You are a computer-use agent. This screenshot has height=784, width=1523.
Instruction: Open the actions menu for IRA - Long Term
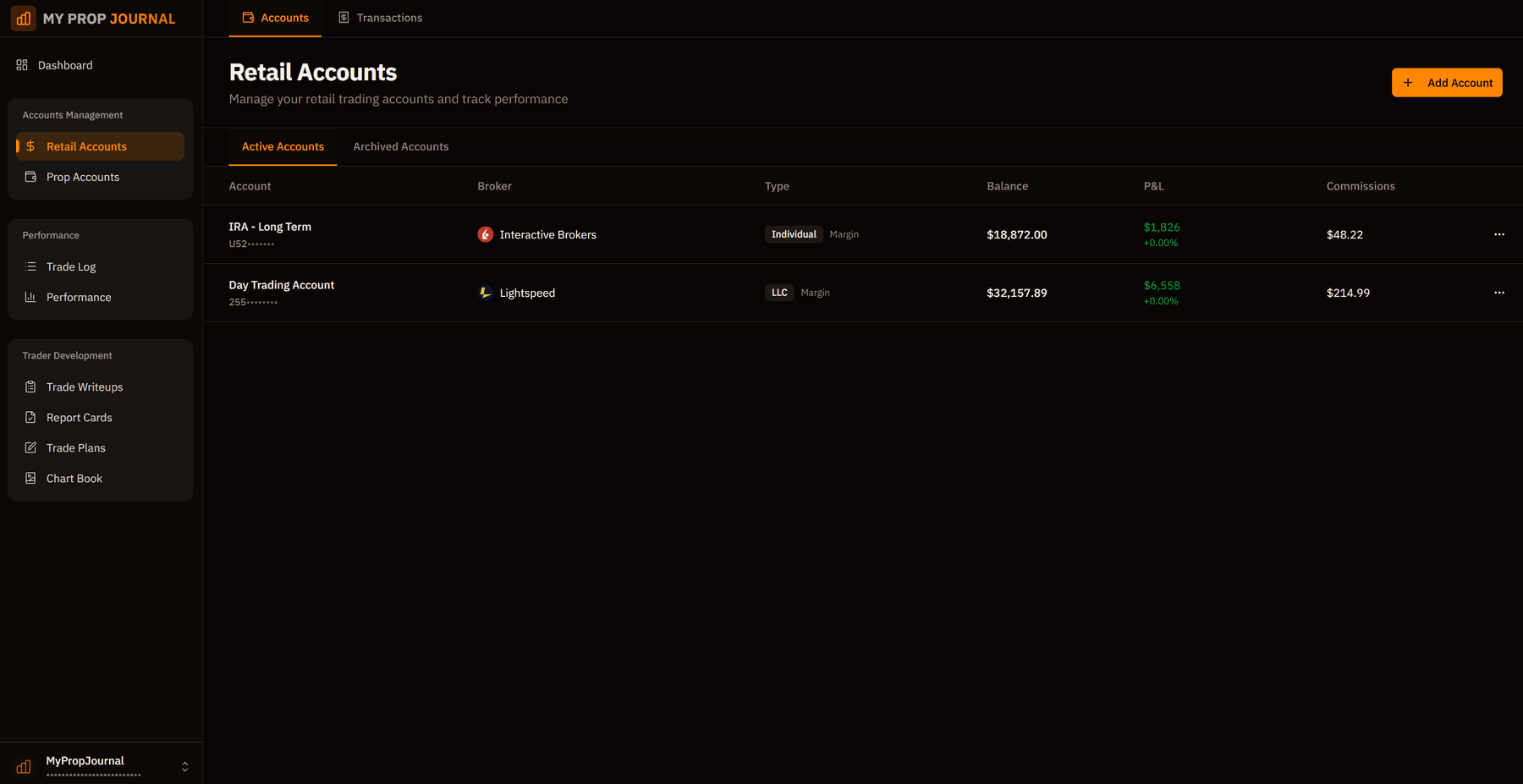coord(1498,234)
